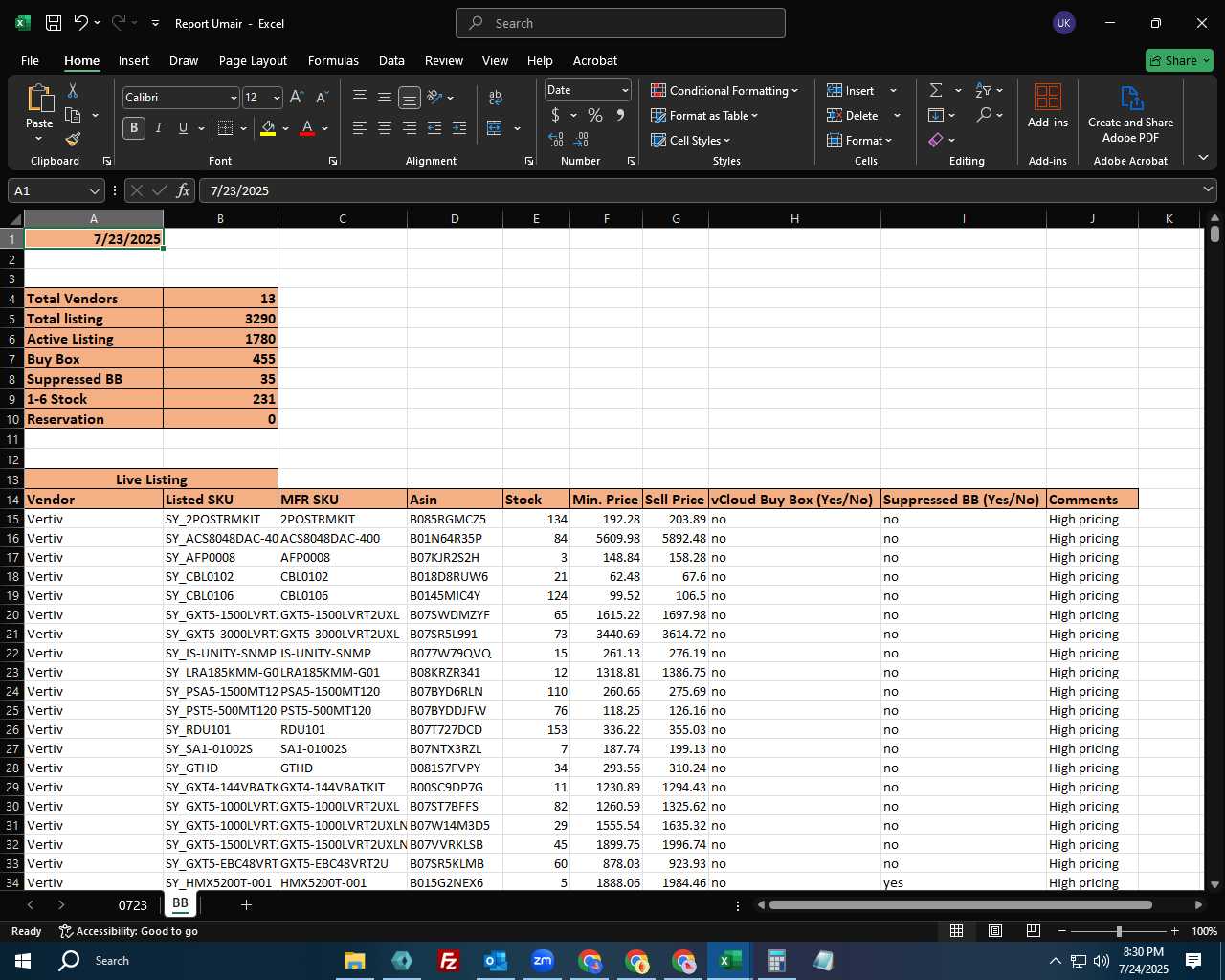Decrease font size with small A icon
Image resolution: width=1225 pixels, height=980 pixels.
322,98
